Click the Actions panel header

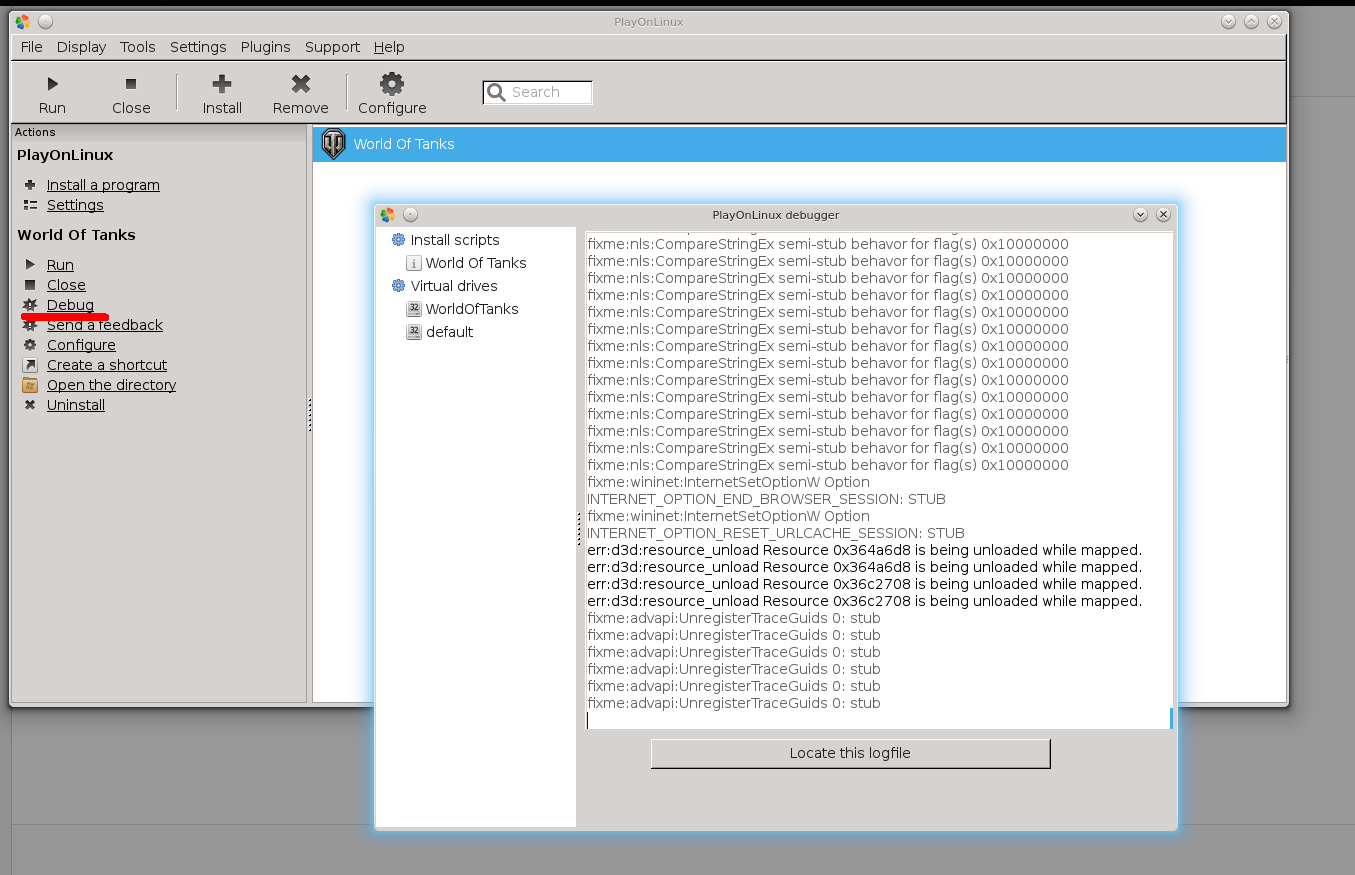158,132
